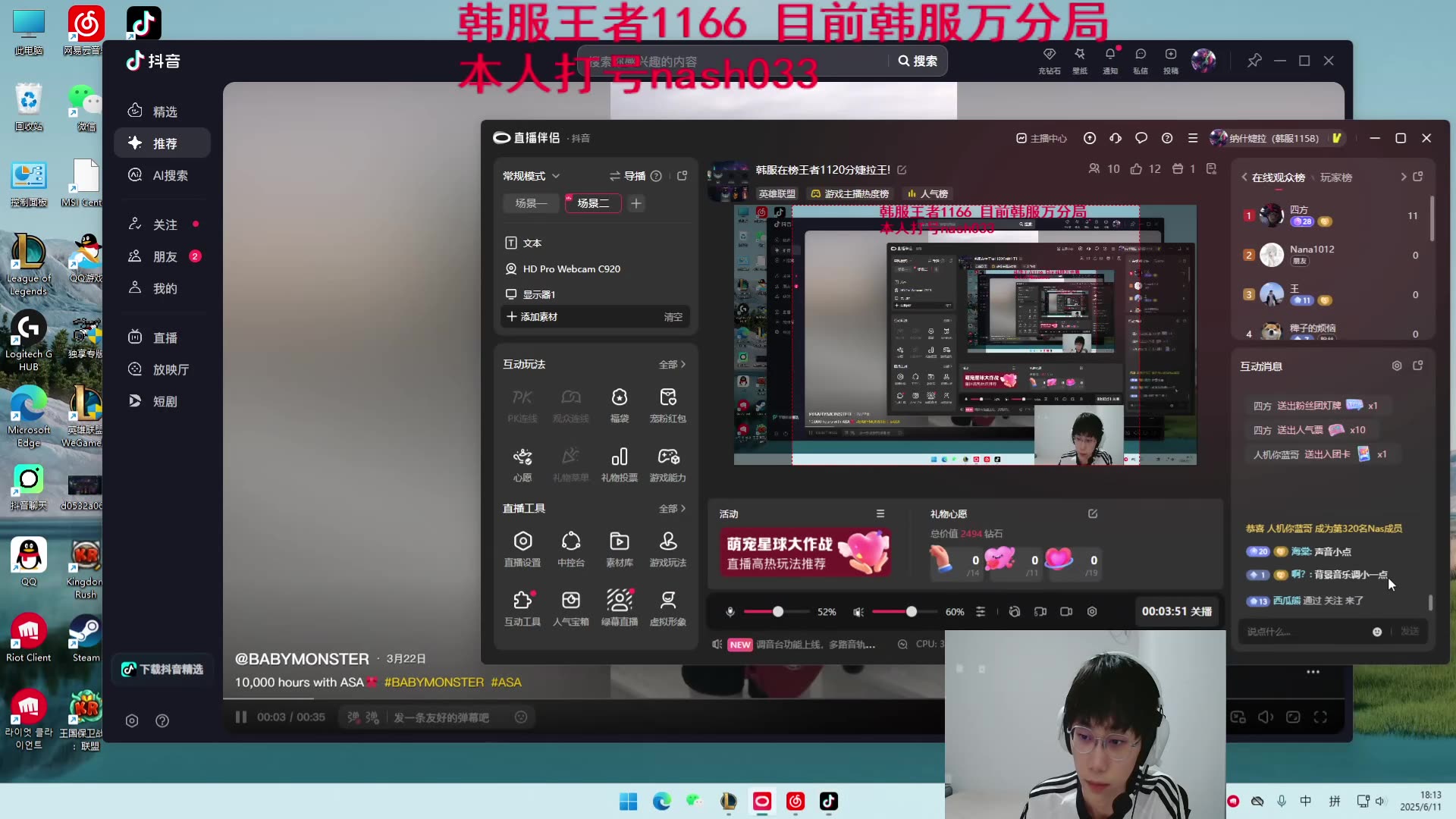1456x819 pixels.
Task: Open the help question mark in 直播伴侣 titlebar
Action: (x=1167, y=138)
